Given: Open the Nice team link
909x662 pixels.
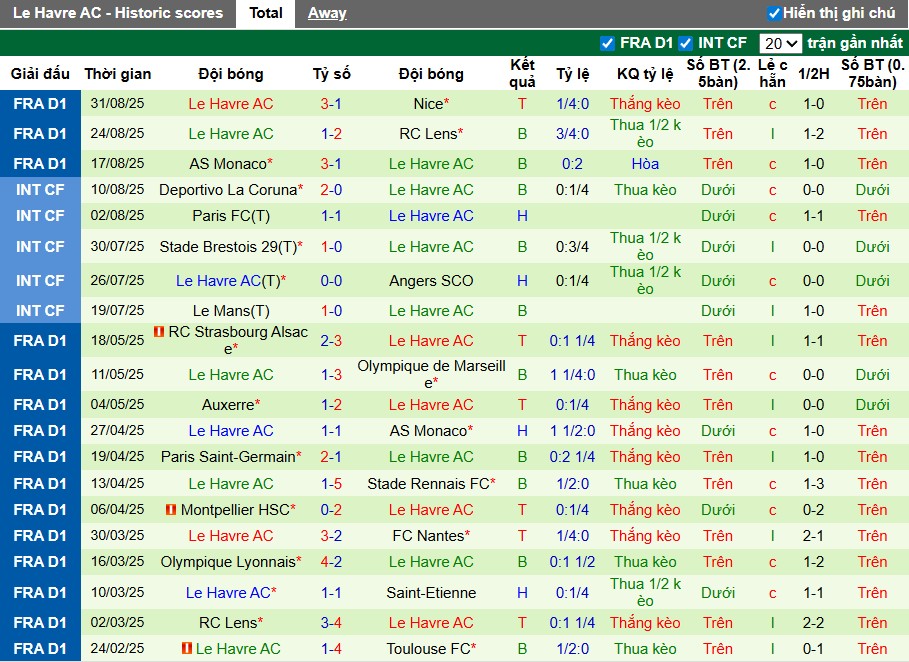Looking at the screenshot, I should pyautogui.click(x=428, y=104).
